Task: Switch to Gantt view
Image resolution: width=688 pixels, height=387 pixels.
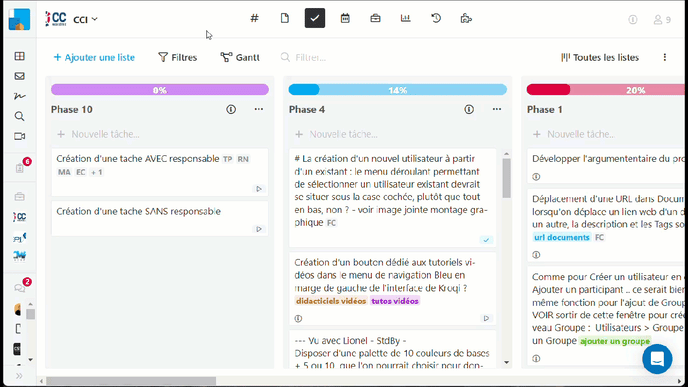Action: point(240,57)
